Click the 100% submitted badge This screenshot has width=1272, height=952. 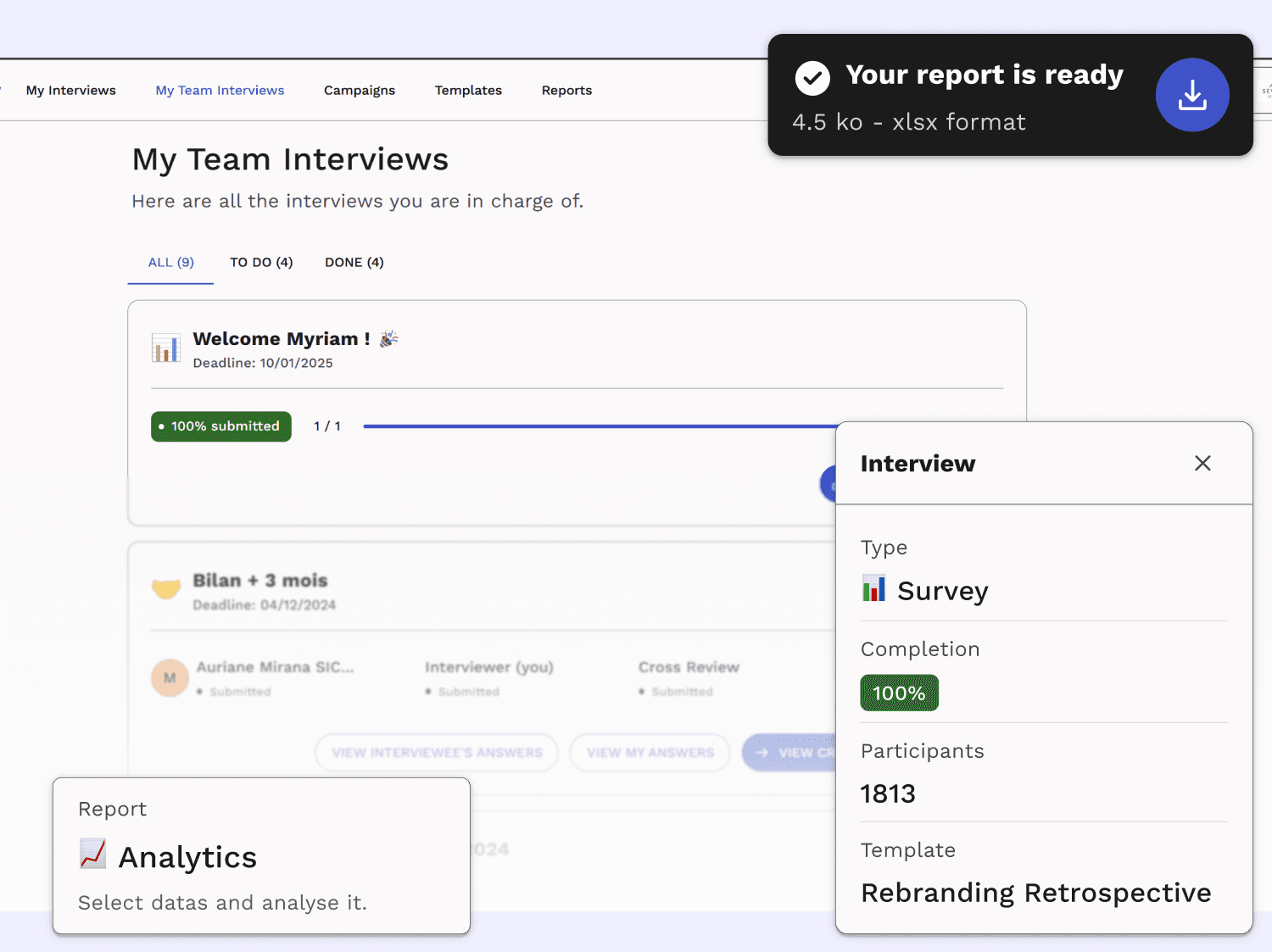pyautogui.click(x=221, y=426)
